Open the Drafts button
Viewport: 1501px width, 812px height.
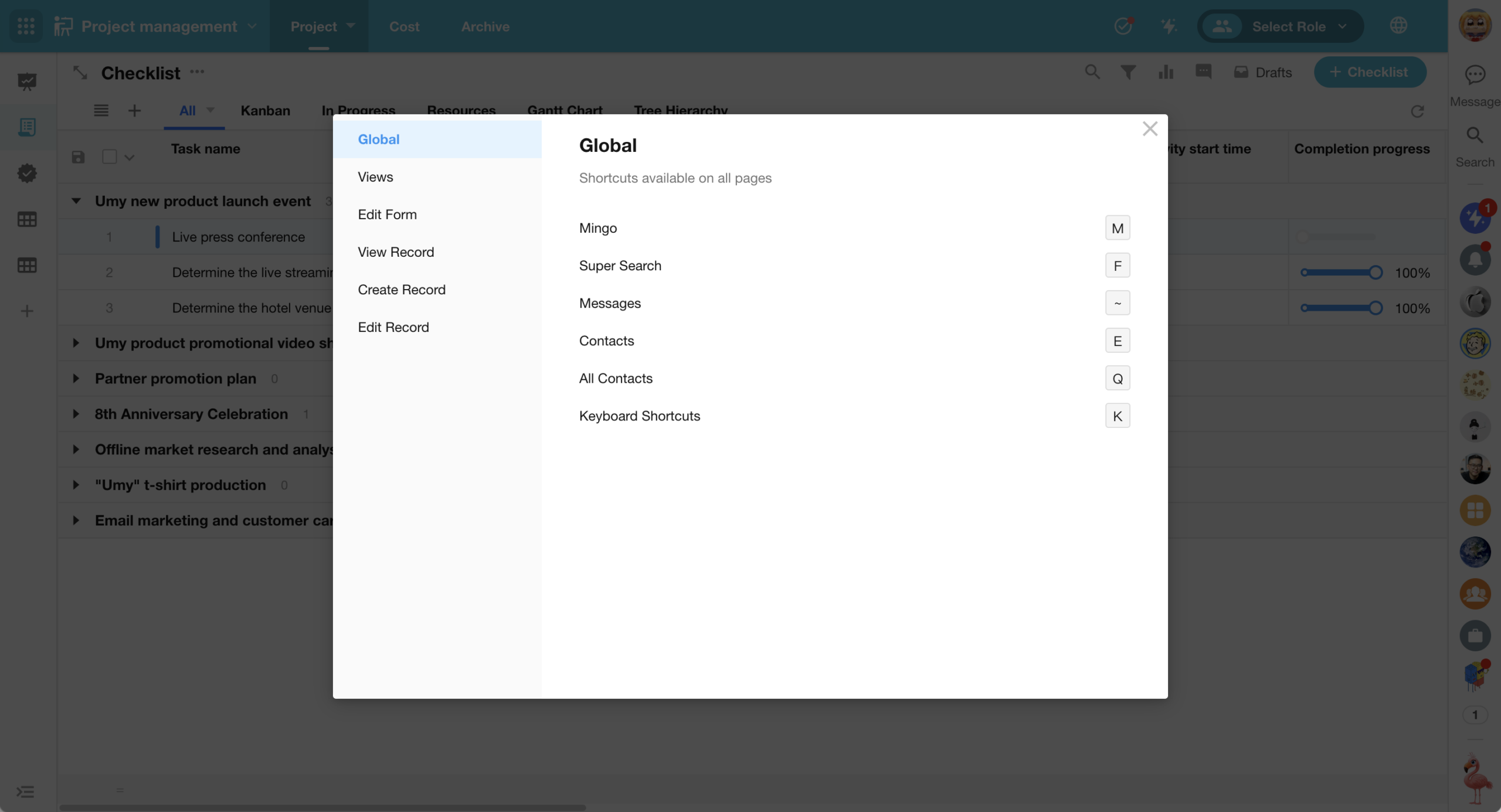[x=1263, y=72]
